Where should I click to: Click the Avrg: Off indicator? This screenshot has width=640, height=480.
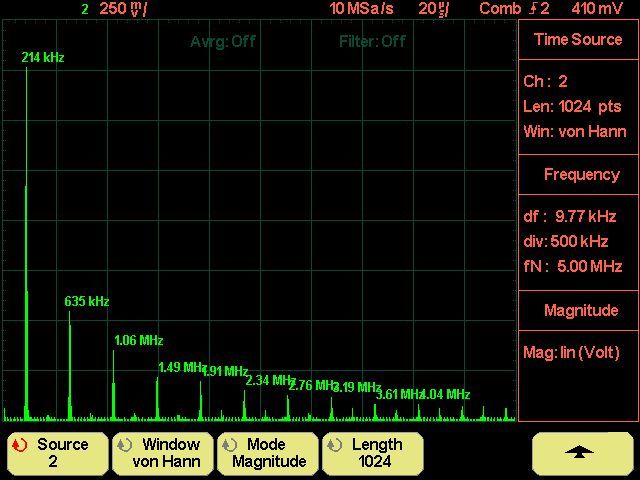pyautogui.click(x=223, y=41)
